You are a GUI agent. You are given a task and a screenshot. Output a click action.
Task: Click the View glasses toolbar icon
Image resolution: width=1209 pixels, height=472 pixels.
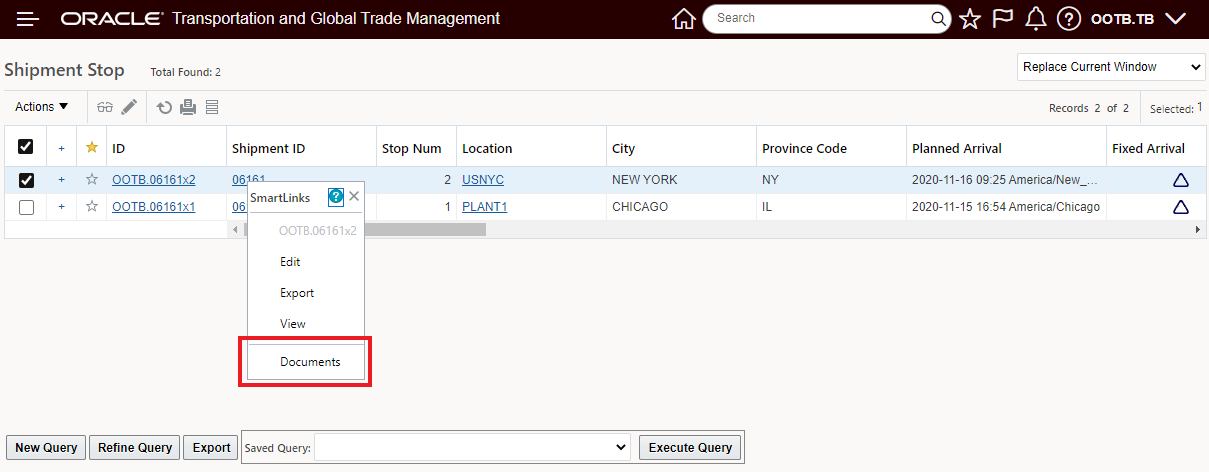[105, 107]
